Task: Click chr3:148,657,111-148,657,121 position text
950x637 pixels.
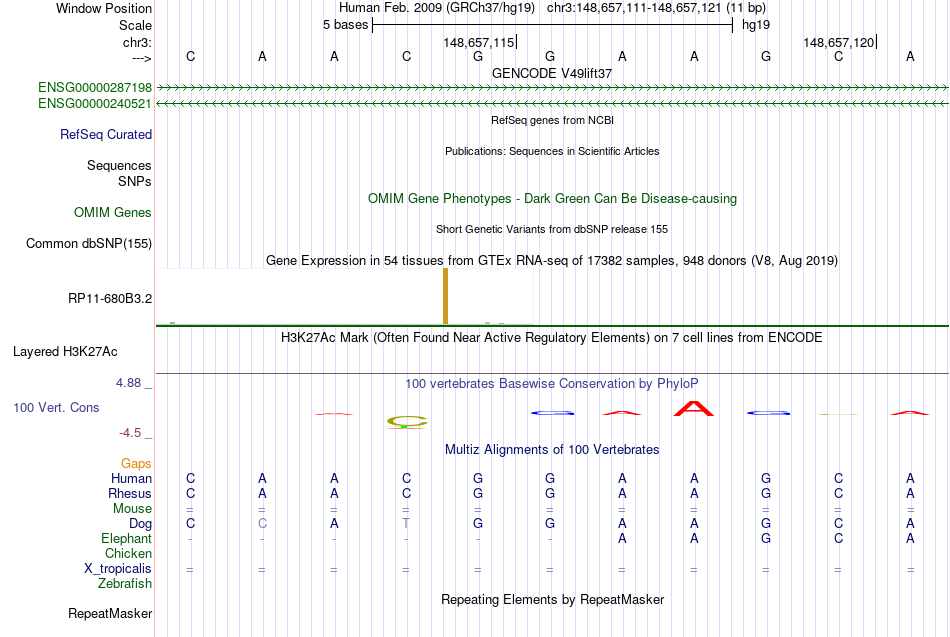Action: [634, 8]
